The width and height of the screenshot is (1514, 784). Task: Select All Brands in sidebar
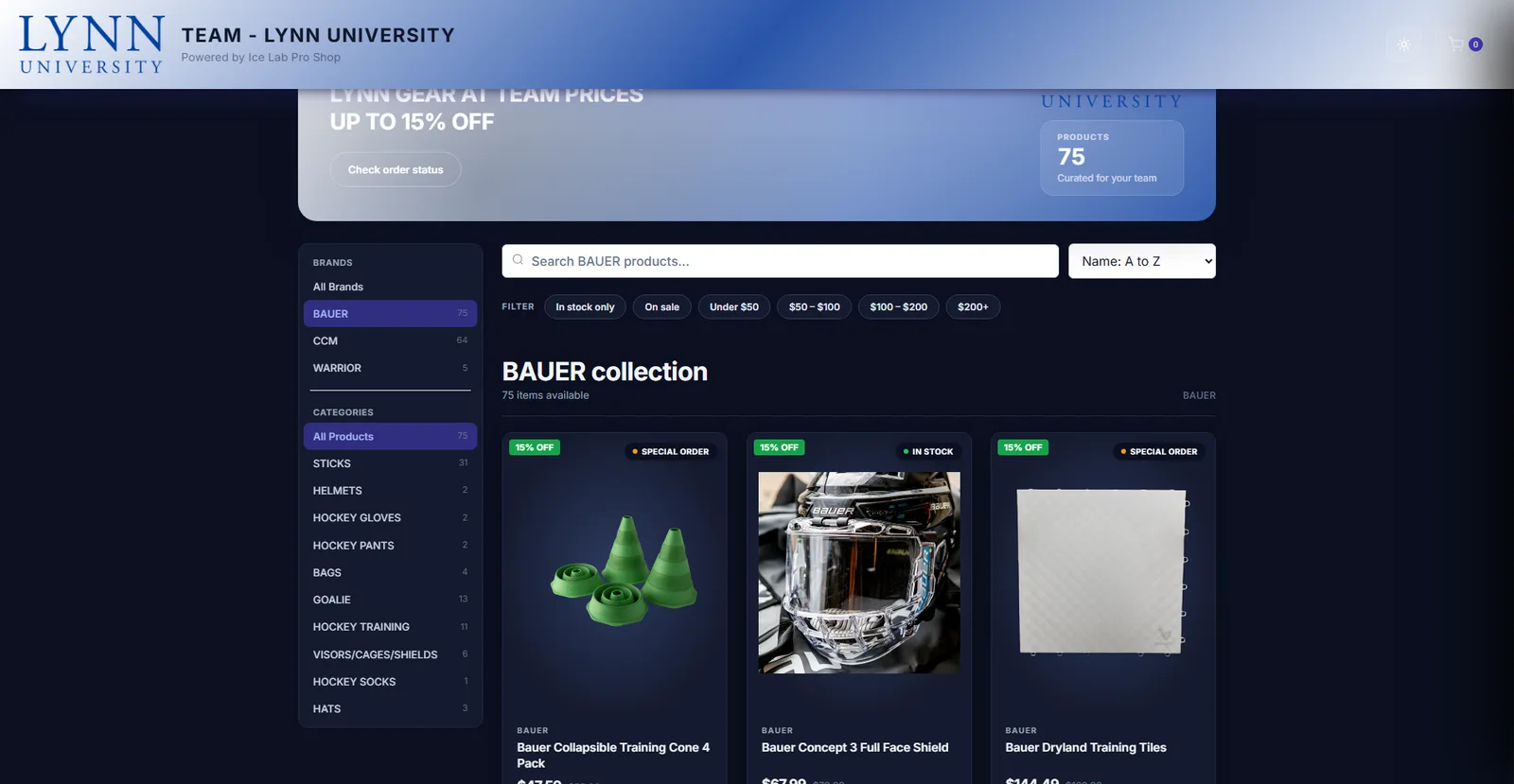tap(390, 287)
